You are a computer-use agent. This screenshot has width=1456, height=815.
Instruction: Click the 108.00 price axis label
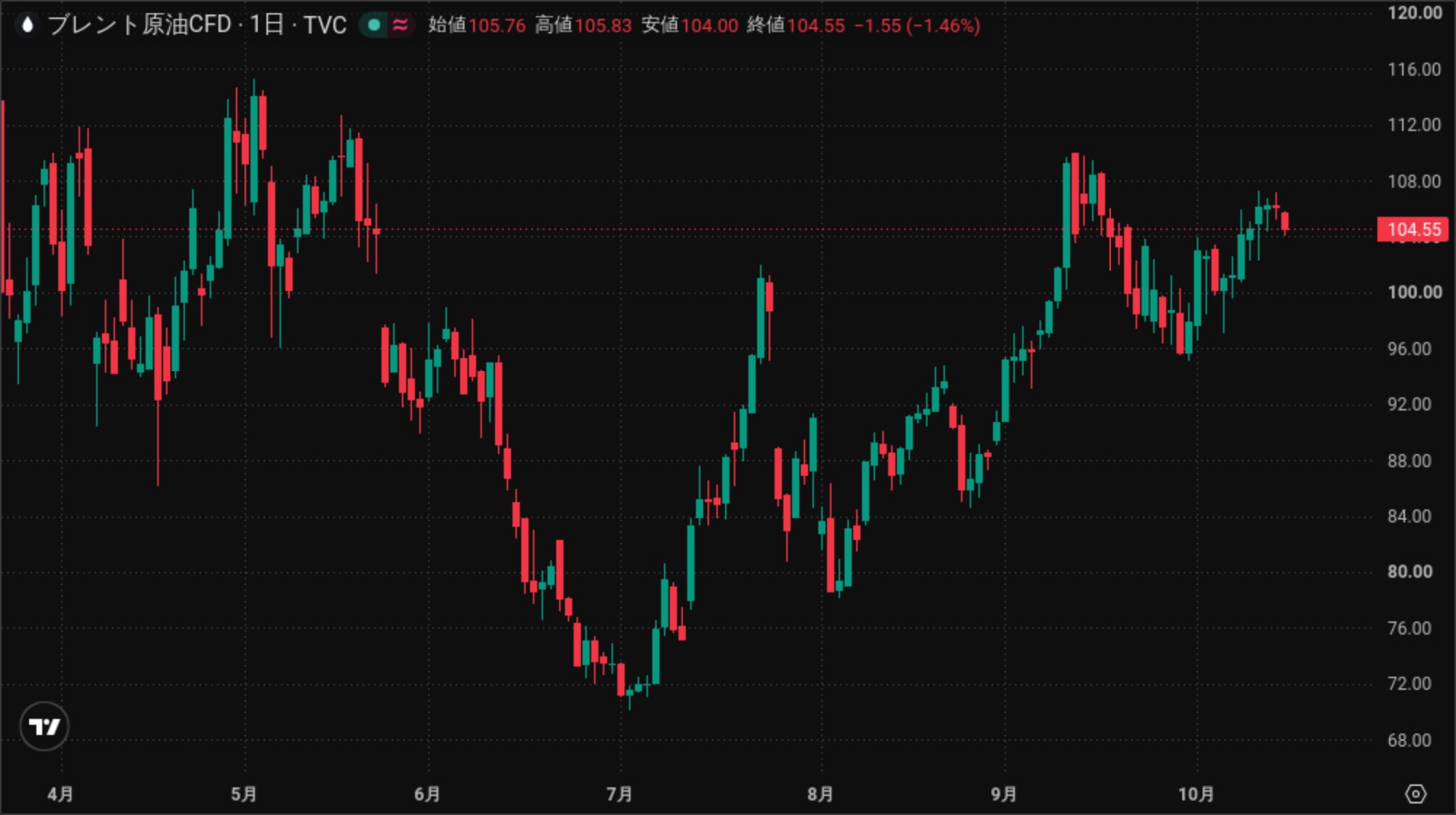1415,181
